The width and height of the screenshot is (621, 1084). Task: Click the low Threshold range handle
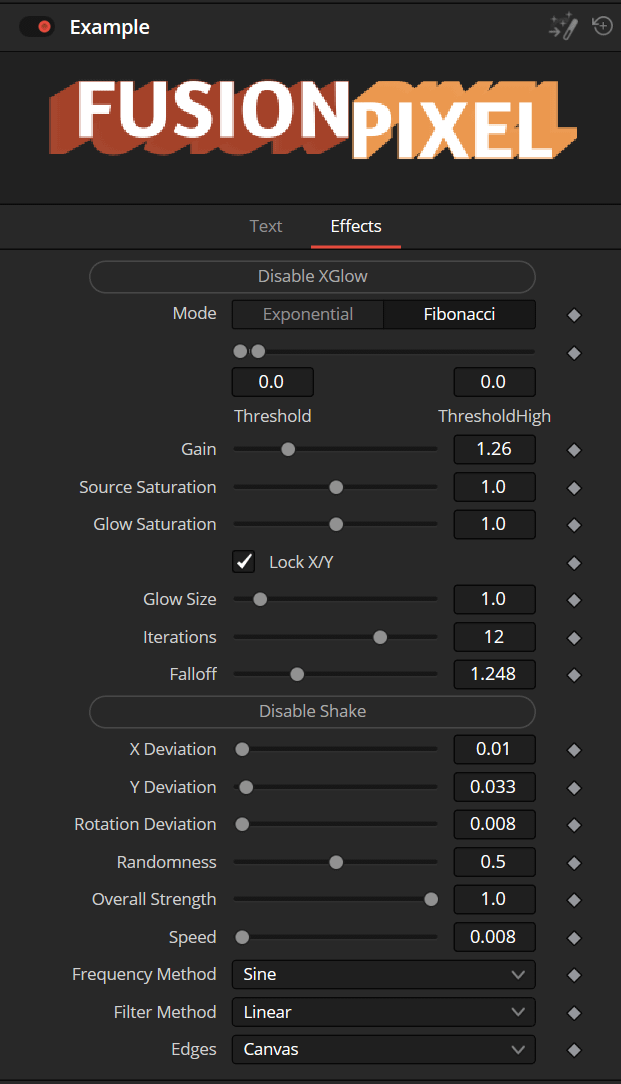(240, 352)
